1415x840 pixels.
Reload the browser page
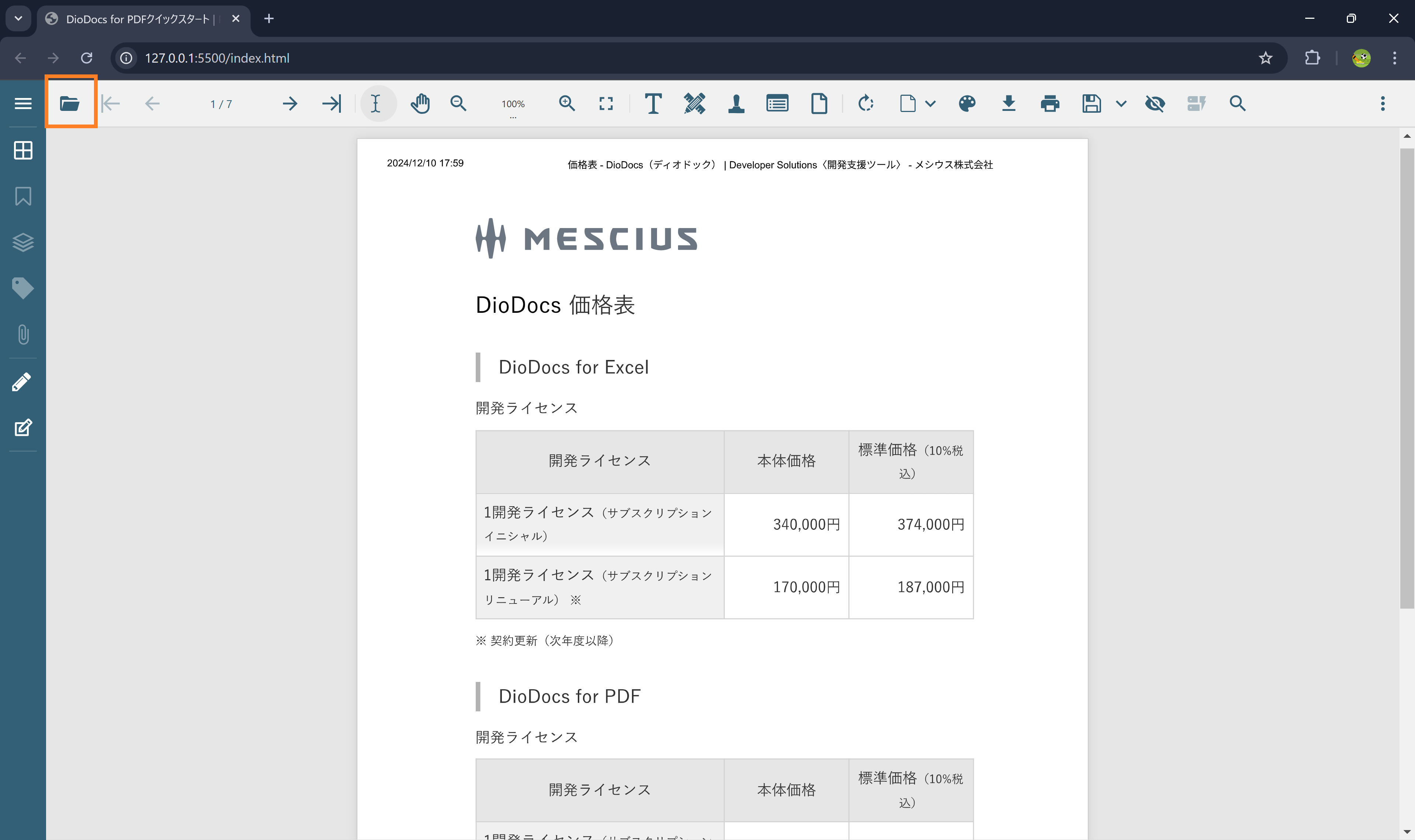(x=87, y=58)
